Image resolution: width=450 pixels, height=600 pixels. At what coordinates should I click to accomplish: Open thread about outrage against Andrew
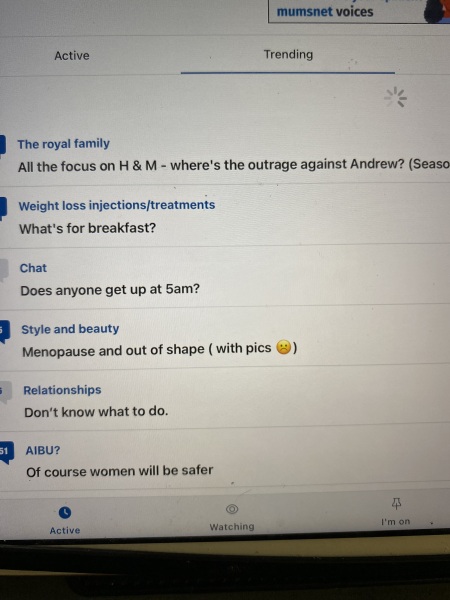[233, 166]
